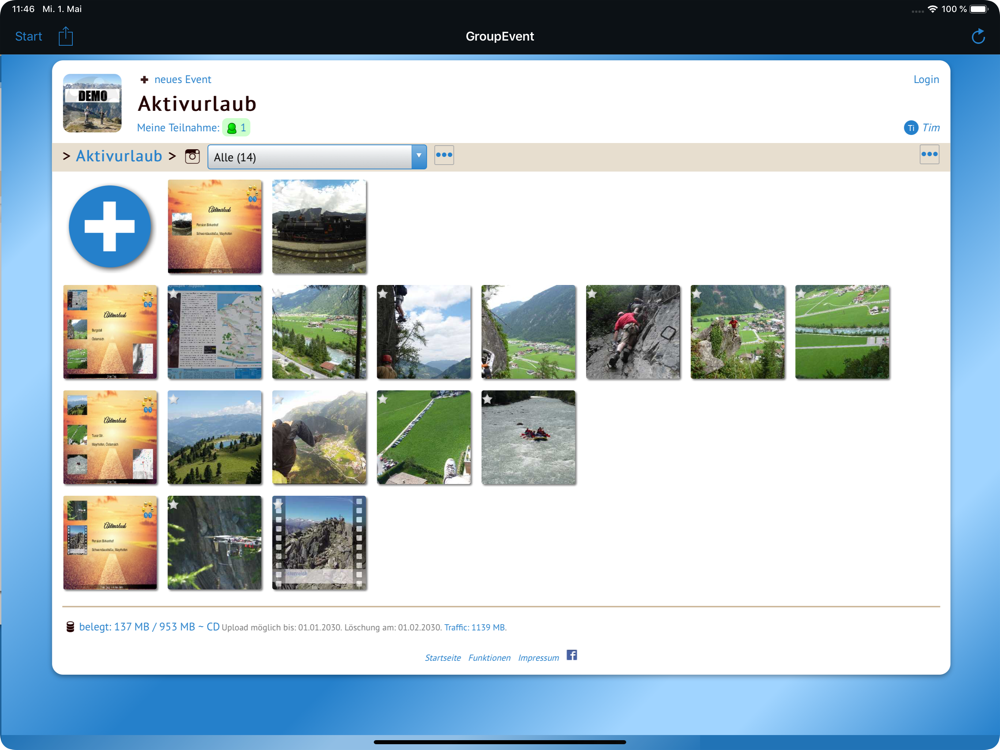1000x750 pixels.
Task: Toggle the star on mountain lake photo
Action: point(173,399)
